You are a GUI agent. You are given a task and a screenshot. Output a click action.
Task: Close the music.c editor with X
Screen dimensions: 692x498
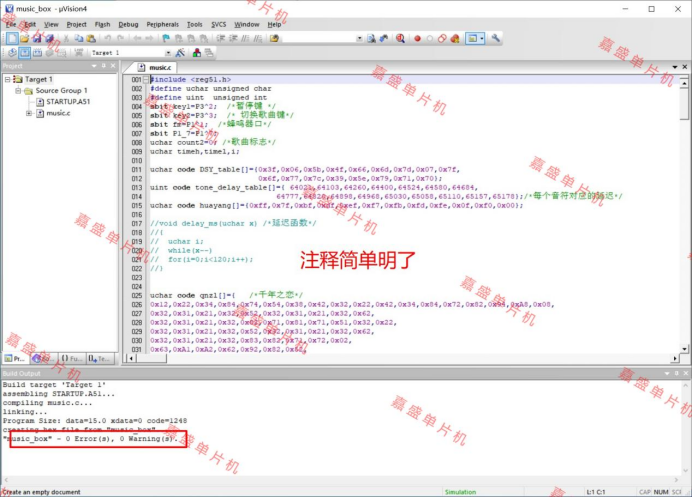point(684,67)
